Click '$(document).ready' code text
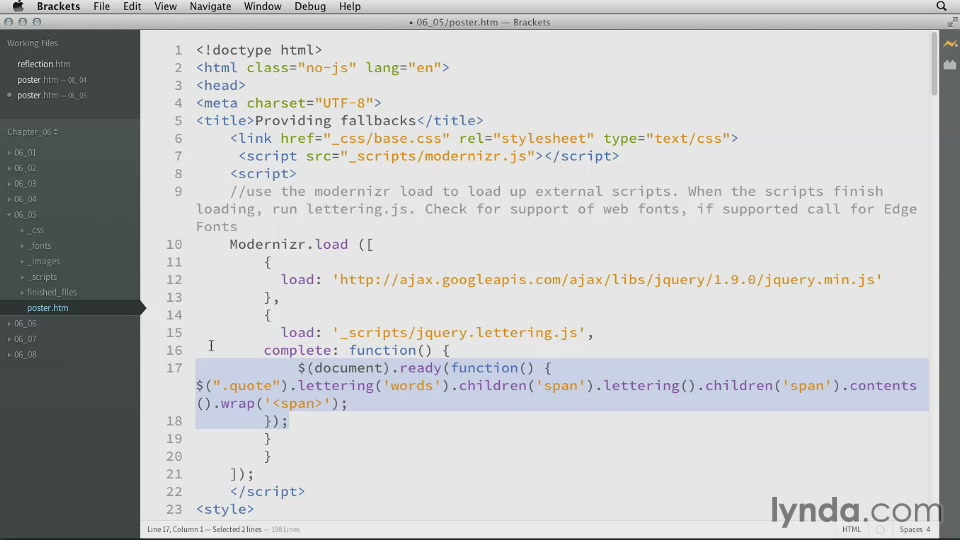The width and height of the screenshot is (960, 540). 370,368
